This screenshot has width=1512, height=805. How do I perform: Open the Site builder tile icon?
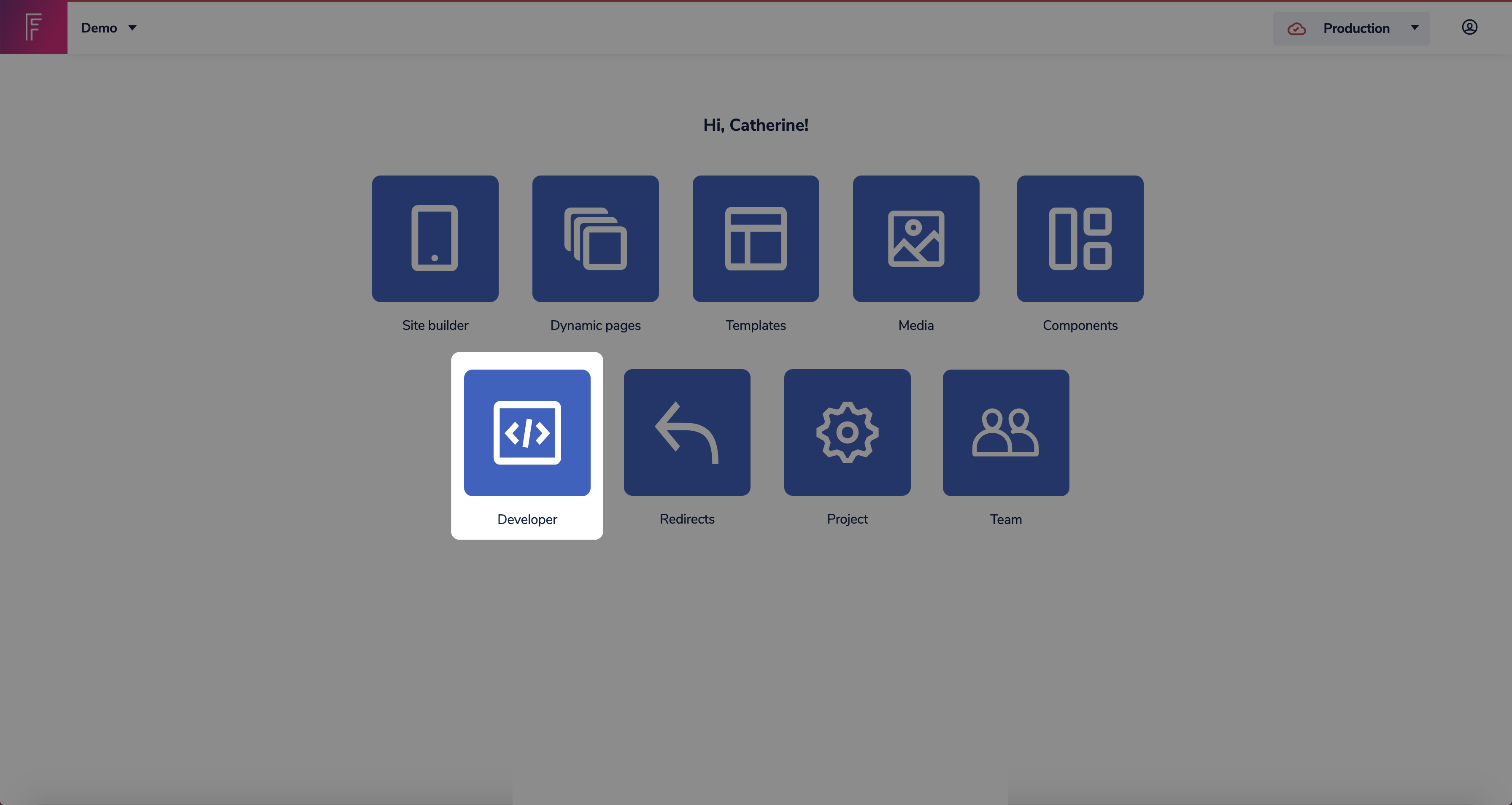coord(435,238)
